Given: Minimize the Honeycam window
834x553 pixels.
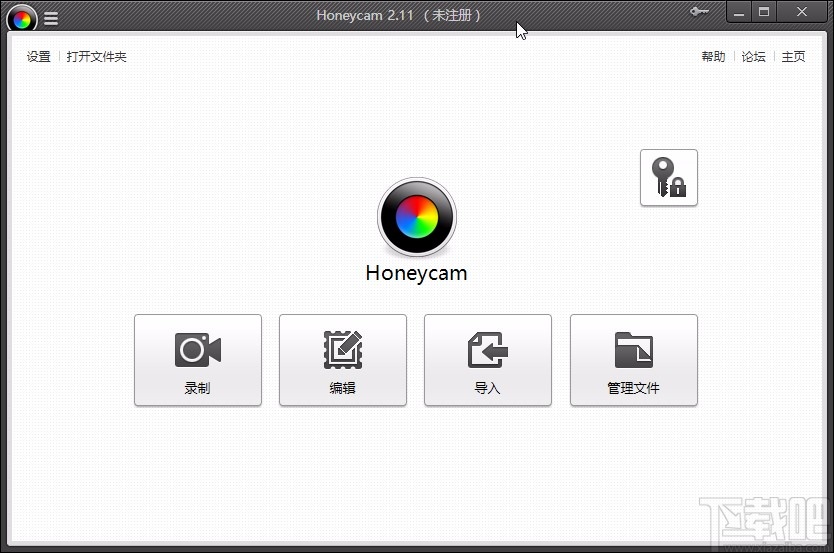Looking at the screenshot, I should [739, 12].
